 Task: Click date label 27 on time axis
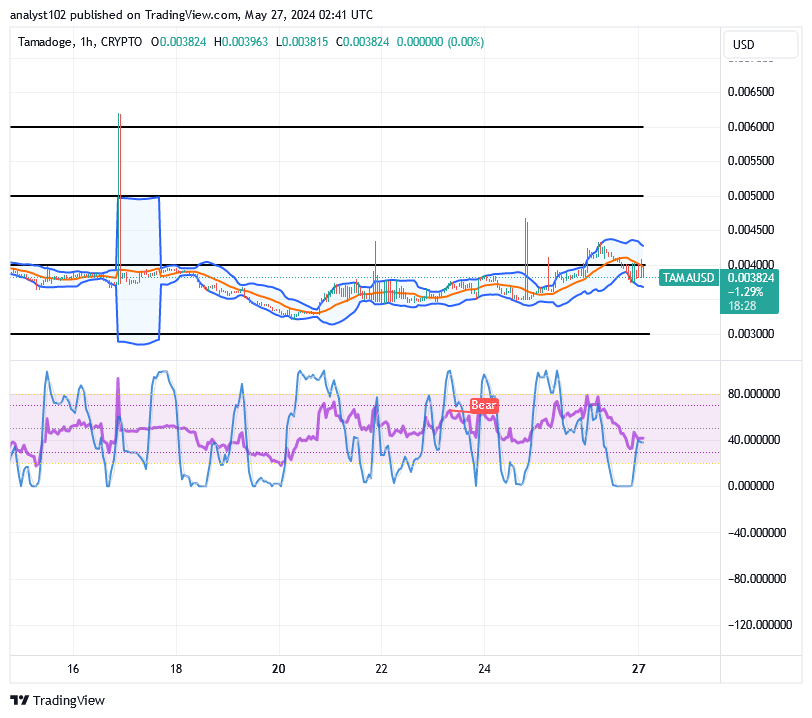pos(638,668)
